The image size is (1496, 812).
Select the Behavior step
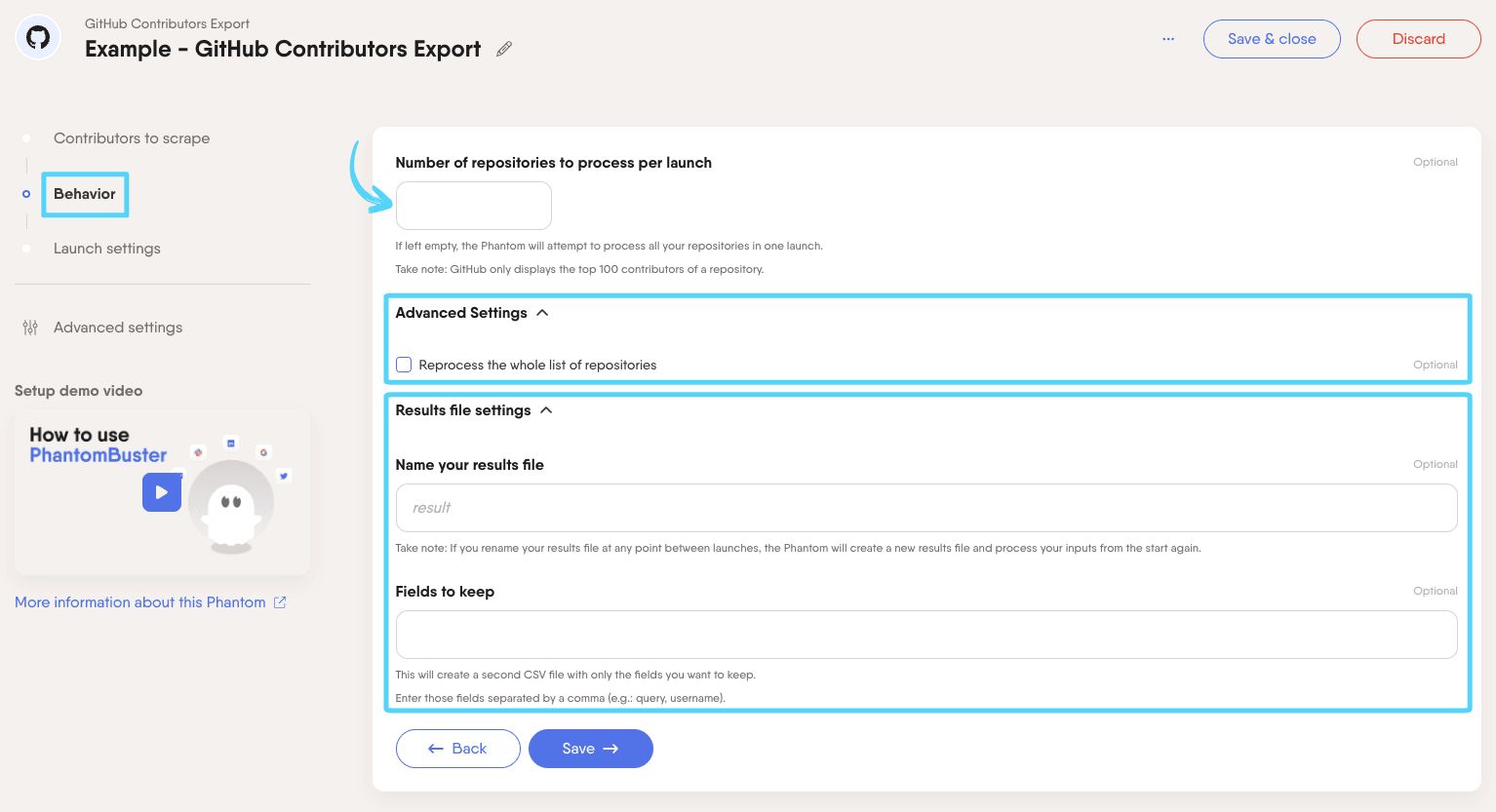click(85, 194)
